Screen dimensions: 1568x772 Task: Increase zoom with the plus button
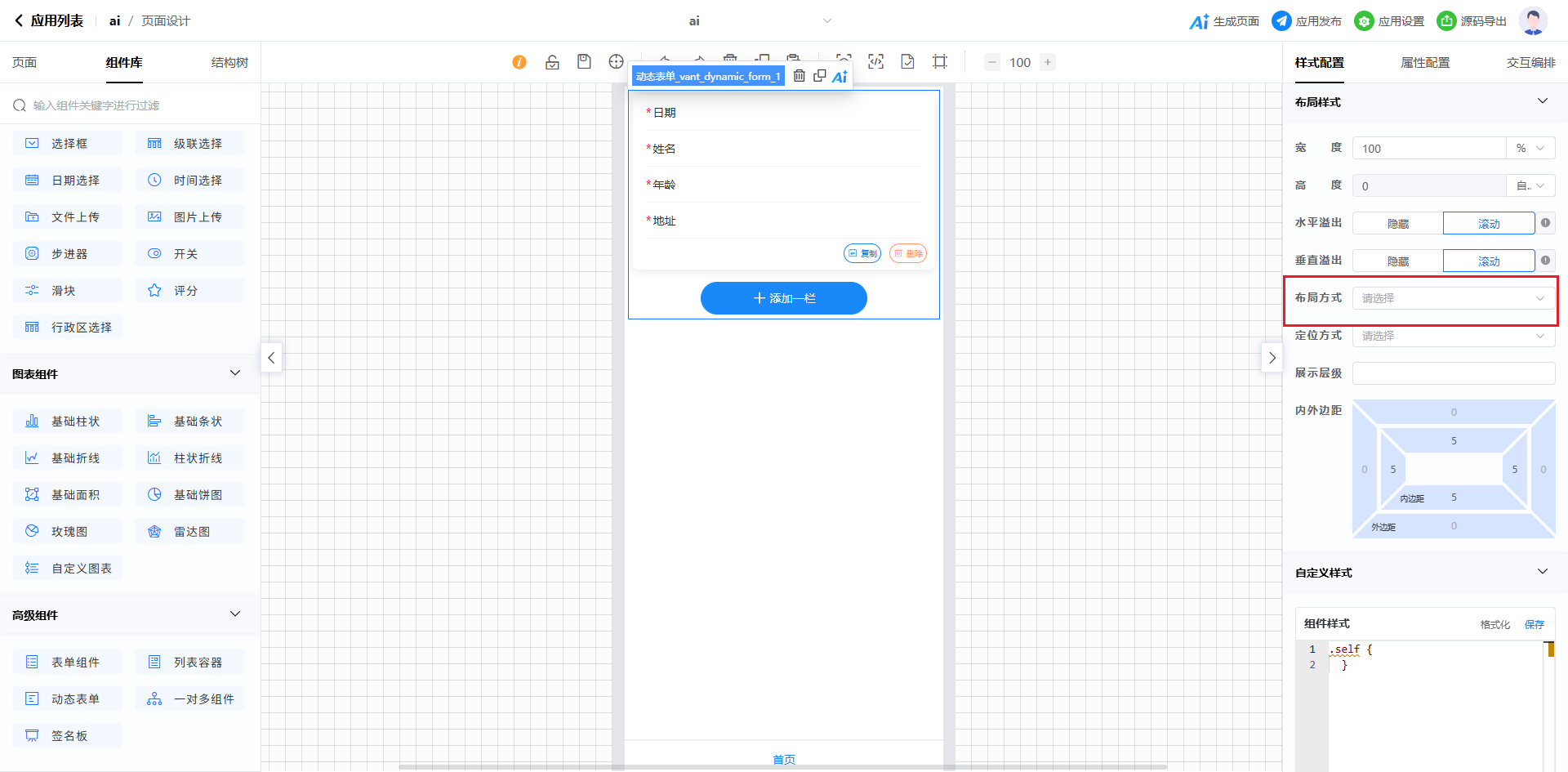[1048, 62]
